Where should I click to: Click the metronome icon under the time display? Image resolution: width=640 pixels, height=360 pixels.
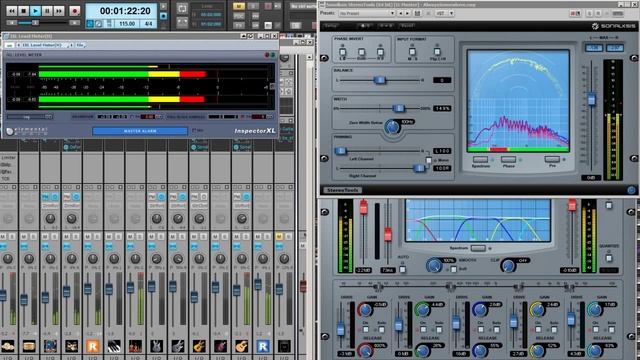pyautogui.click(x=99, y=24)
